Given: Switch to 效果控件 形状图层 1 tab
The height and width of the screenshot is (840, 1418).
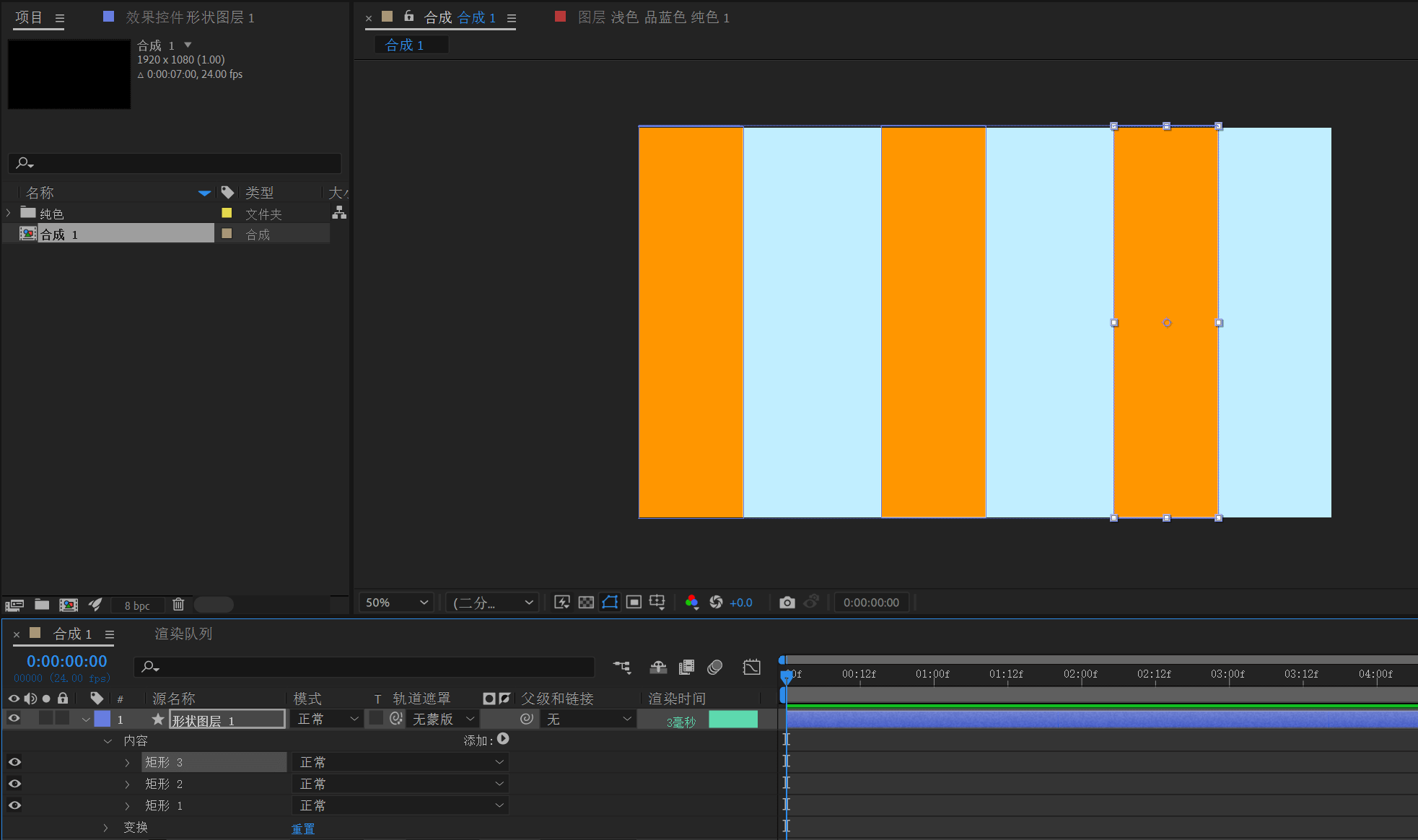Looking at the screenshot, I should (190, 17).
